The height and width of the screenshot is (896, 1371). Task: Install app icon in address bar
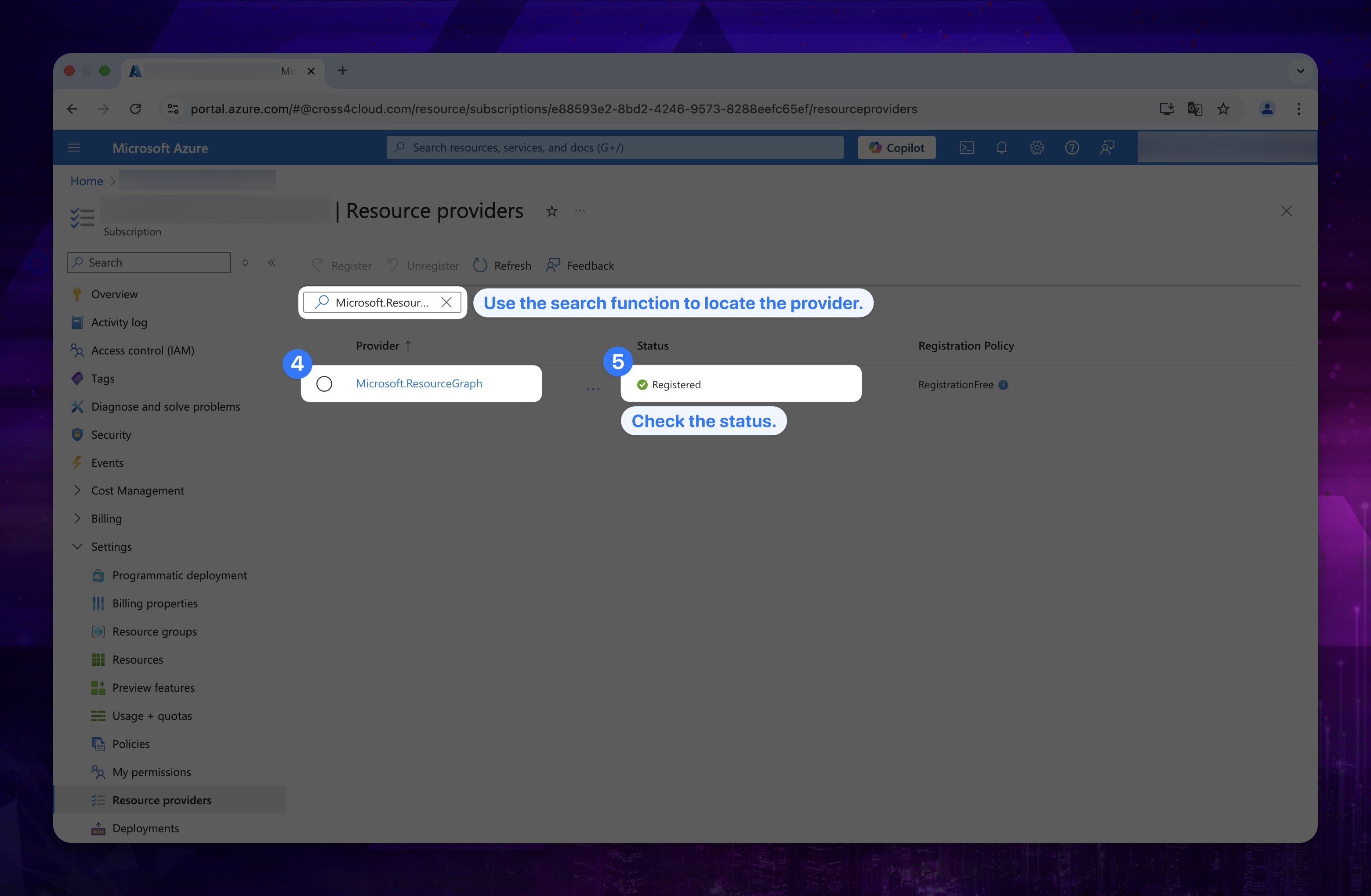[x=1167, y=109]
